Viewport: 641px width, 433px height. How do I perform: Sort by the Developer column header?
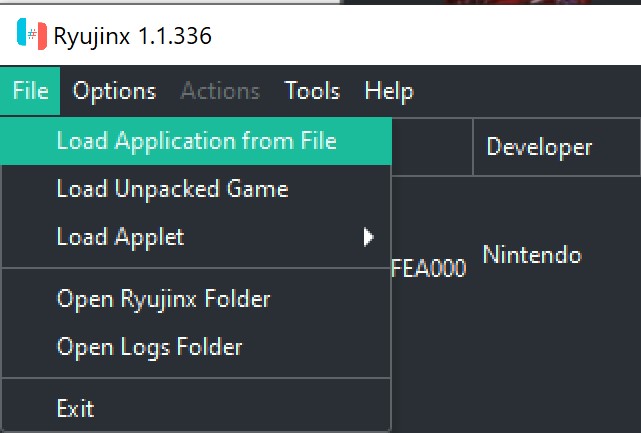click(539, 147)
